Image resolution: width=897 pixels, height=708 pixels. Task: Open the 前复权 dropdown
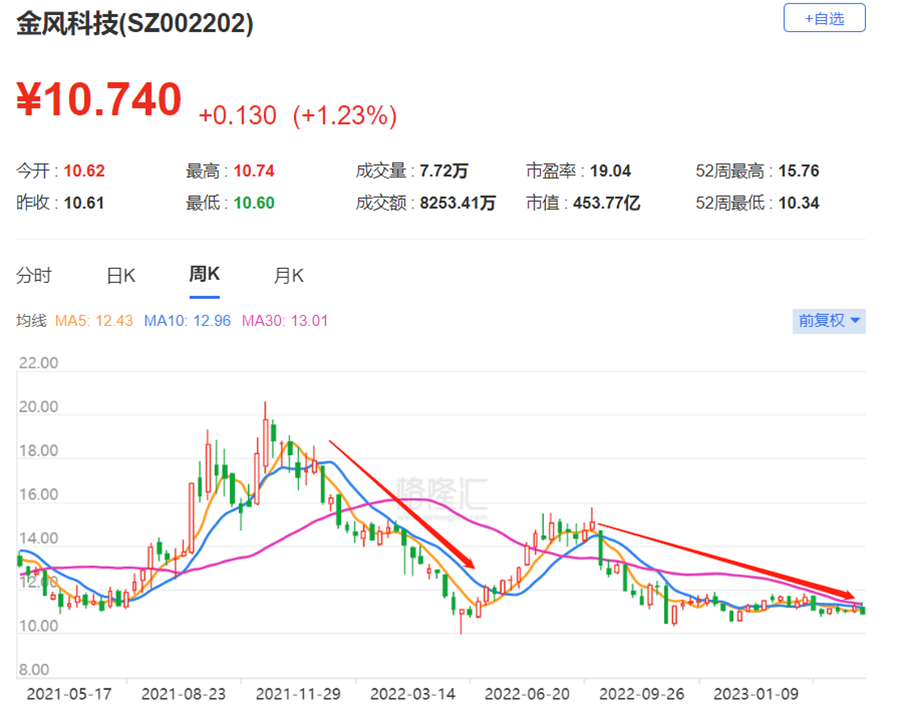click(x=829, y=321)
